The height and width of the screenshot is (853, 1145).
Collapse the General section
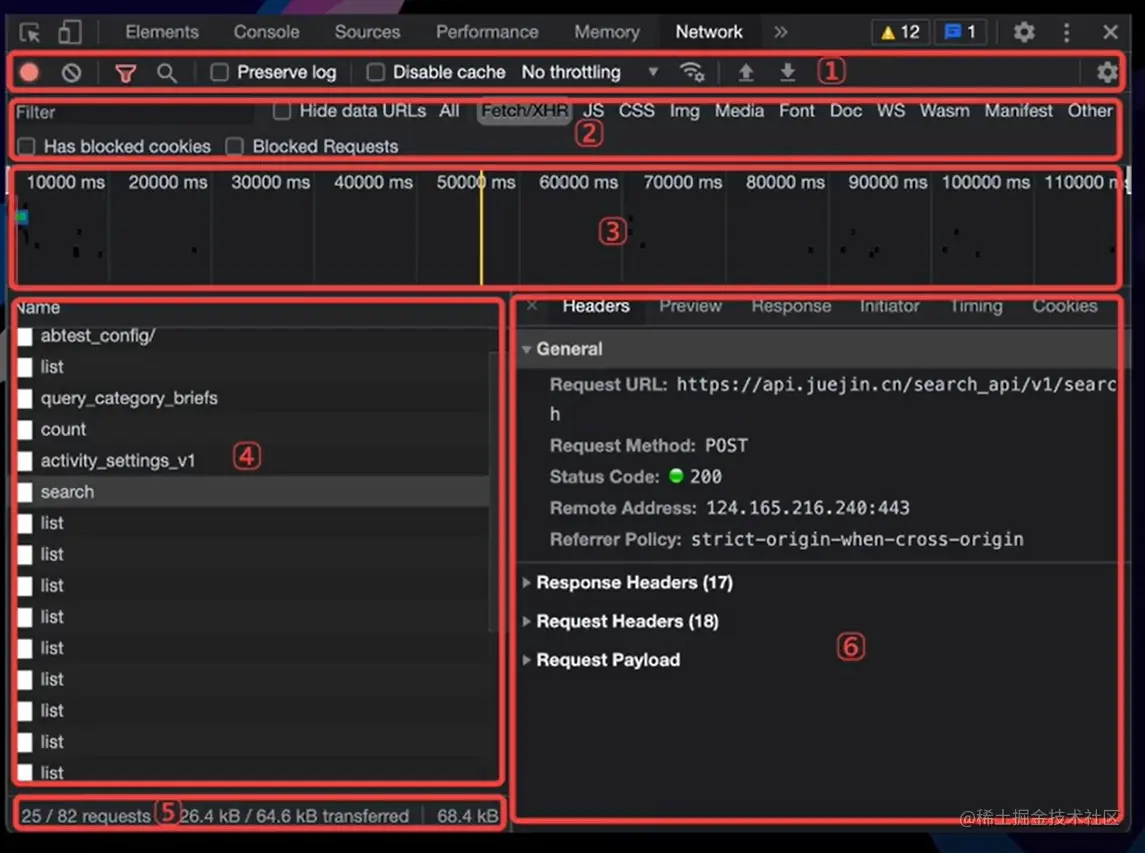[526, 349]
